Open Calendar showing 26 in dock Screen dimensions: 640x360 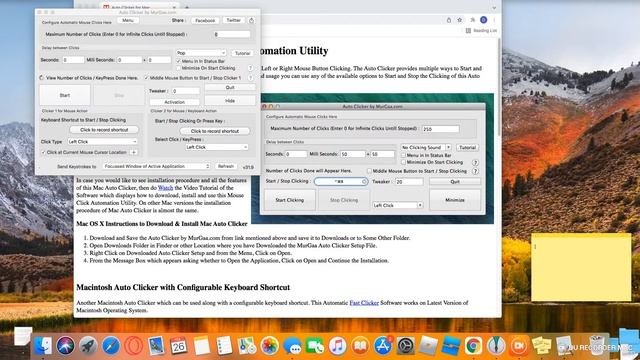pyautogui.click(x=178, y=346)
